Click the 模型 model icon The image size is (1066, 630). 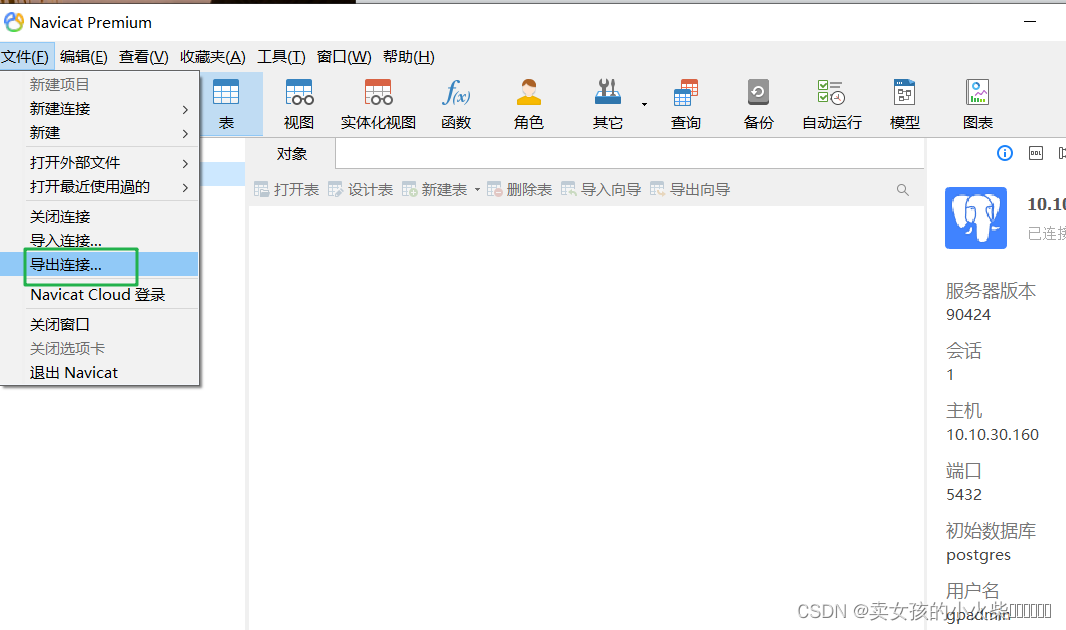[904, 103]
